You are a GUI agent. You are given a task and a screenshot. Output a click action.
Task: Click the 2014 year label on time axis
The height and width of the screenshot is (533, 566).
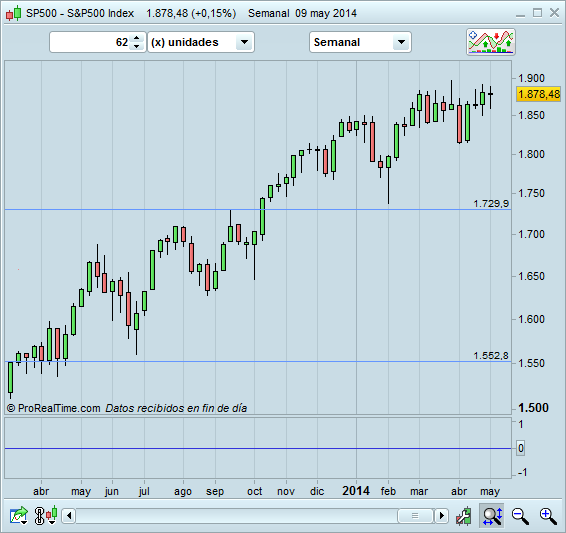pyautogui.click(x=356, y=491)
